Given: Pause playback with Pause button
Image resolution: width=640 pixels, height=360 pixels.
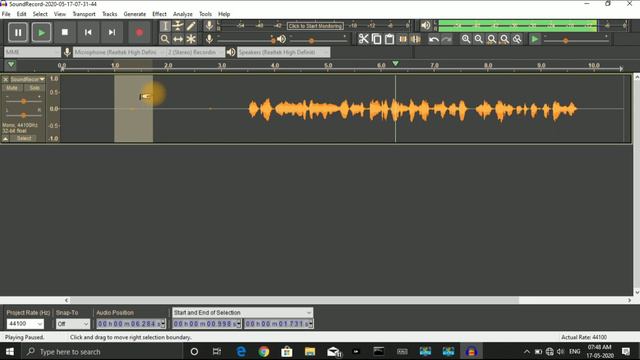Looking at the screenshot, I should (x=18, y=32).
